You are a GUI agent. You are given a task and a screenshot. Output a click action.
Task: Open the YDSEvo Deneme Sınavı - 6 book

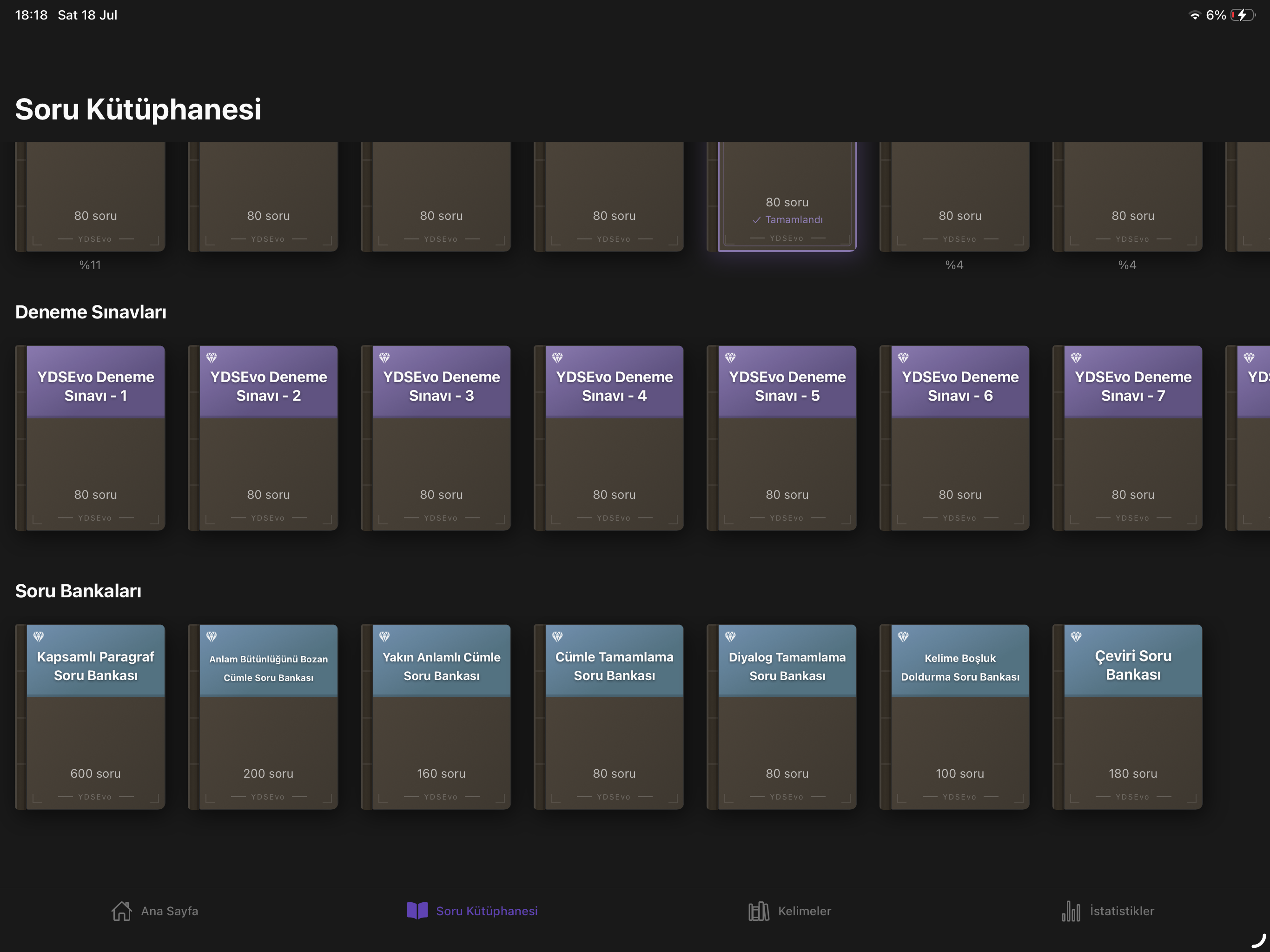tap(954, 437)
